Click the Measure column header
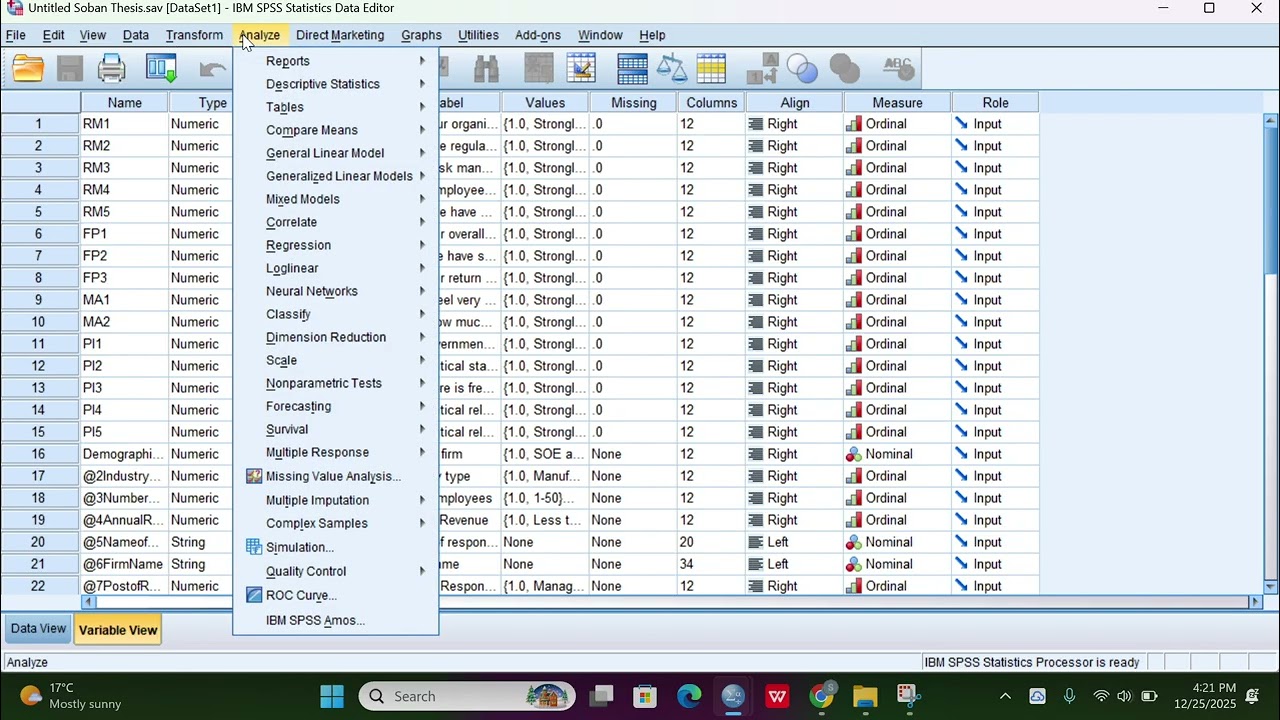Image resolution: width=1280 pixels, height=720 pixels. 897,103
